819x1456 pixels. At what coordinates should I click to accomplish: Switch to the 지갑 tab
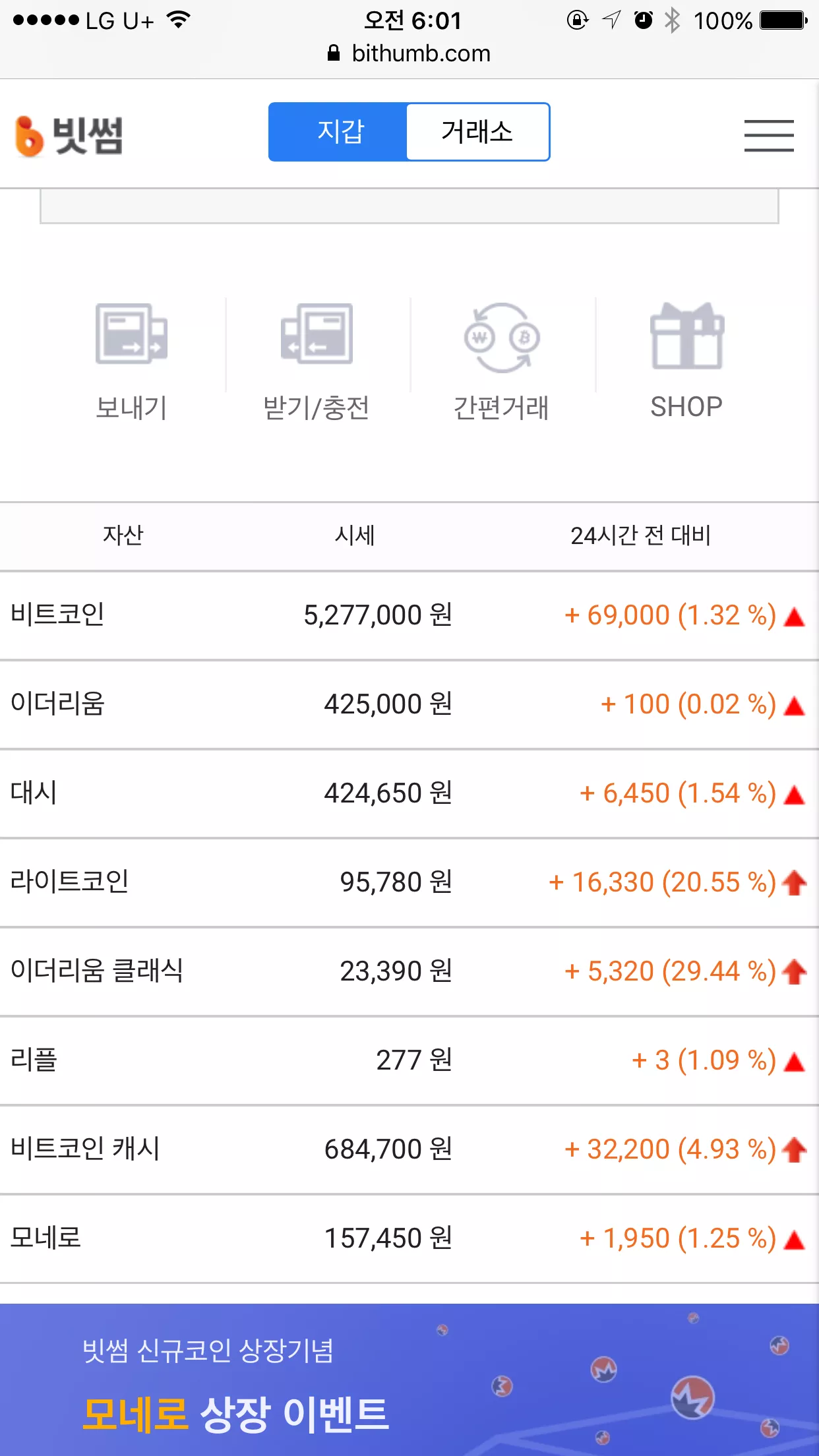pyautogui.click(x=338, y=131)
